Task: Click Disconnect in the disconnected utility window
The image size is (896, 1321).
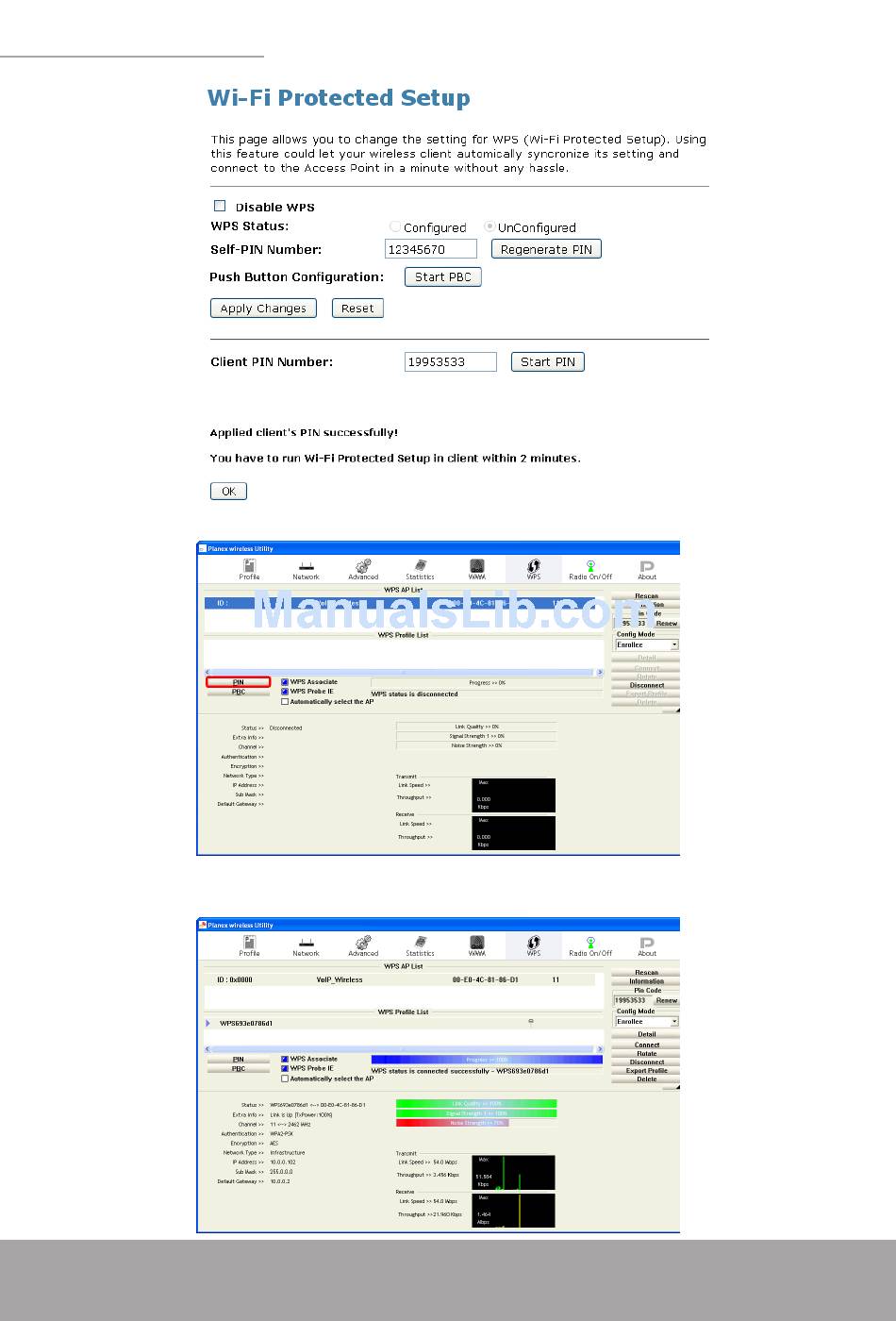Action: point(646,685)
